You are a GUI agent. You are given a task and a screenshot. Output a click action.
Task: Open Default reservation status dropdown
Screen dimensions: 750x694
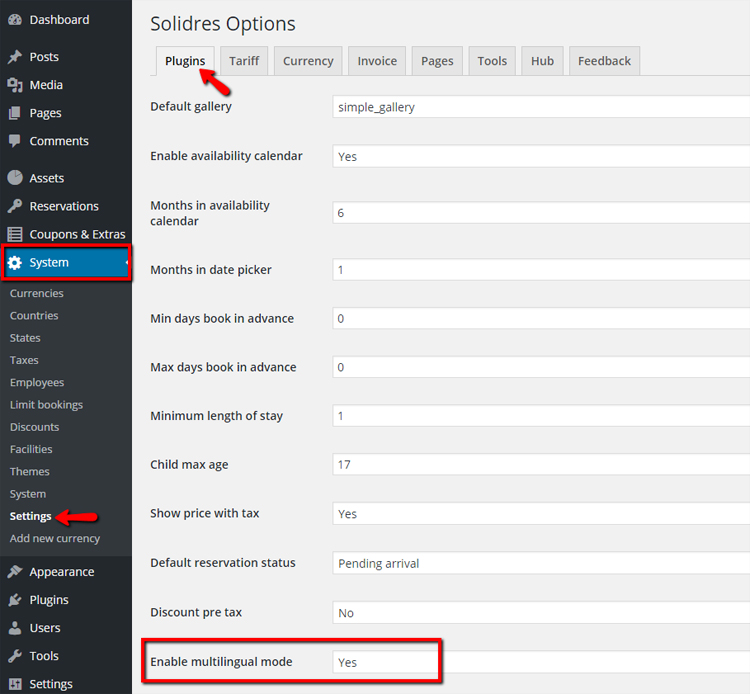click(541, 563)
